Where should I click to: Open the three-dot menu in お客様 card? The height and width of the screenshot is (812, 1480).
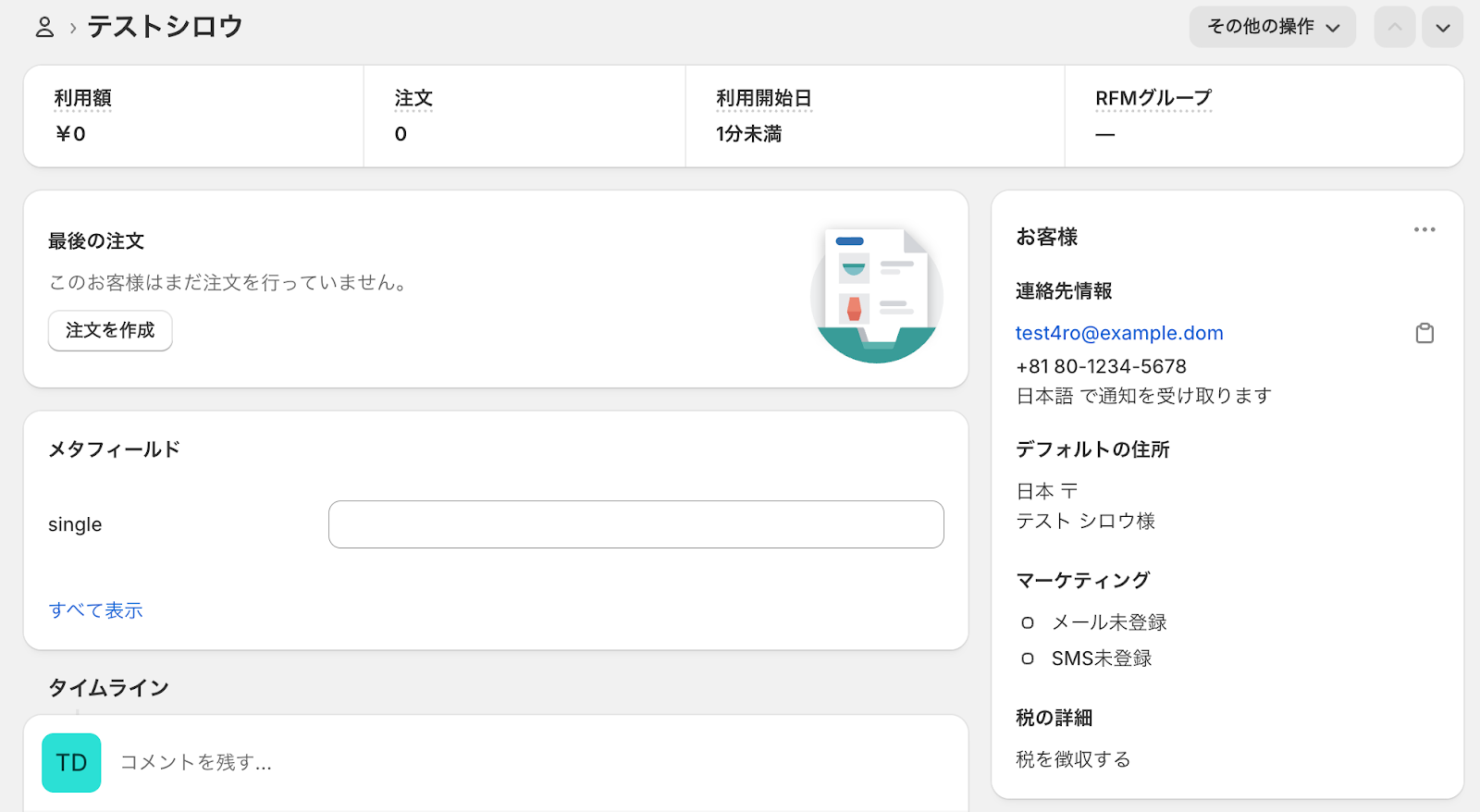(1424, 229)
